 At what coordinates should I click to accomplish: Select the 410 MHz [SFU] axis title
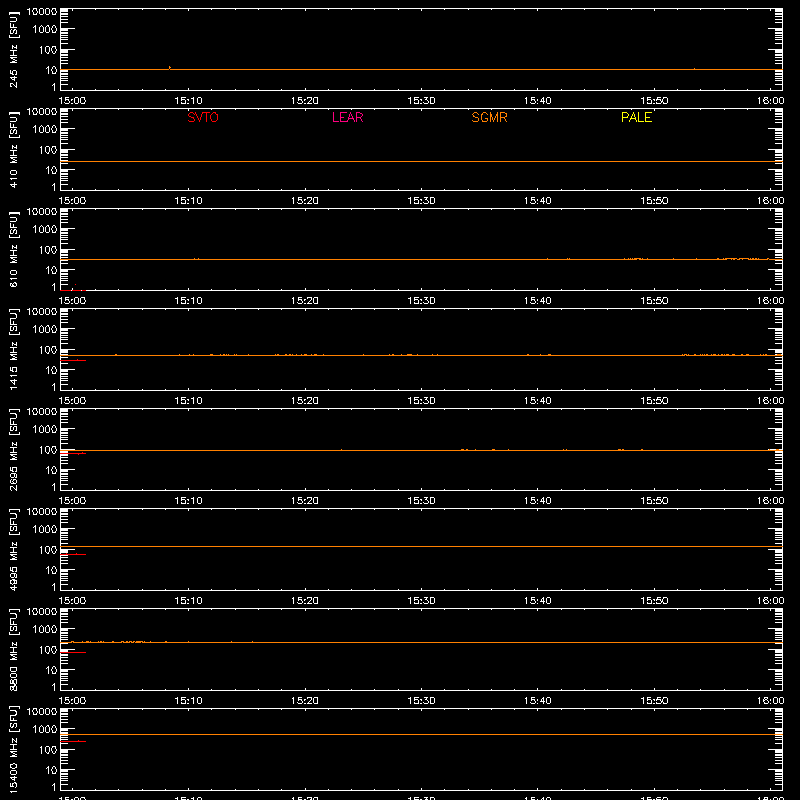pyautogui.click(x=13, y=149)
